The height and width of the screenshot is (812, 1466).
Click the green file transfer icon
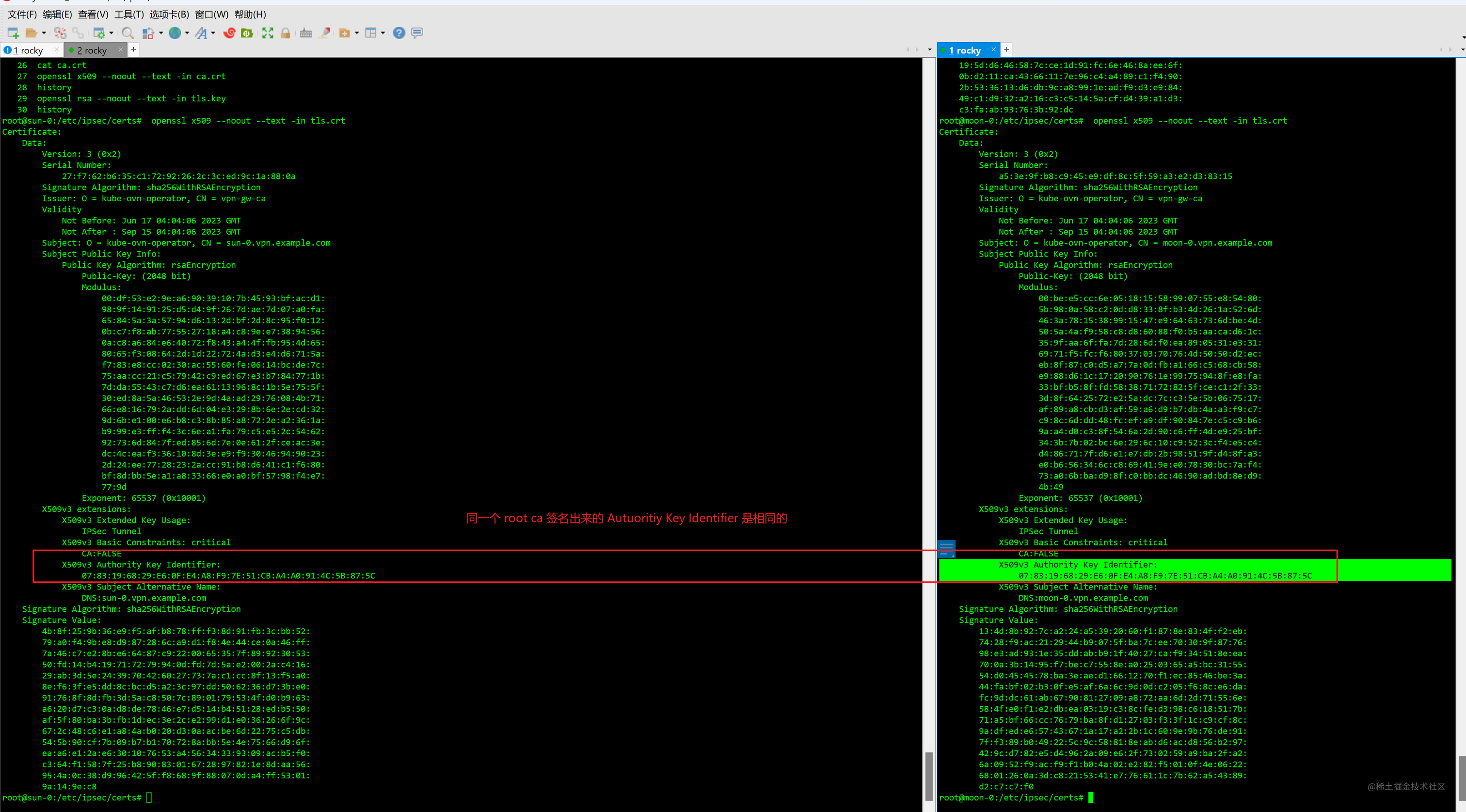tap(247, 33)
